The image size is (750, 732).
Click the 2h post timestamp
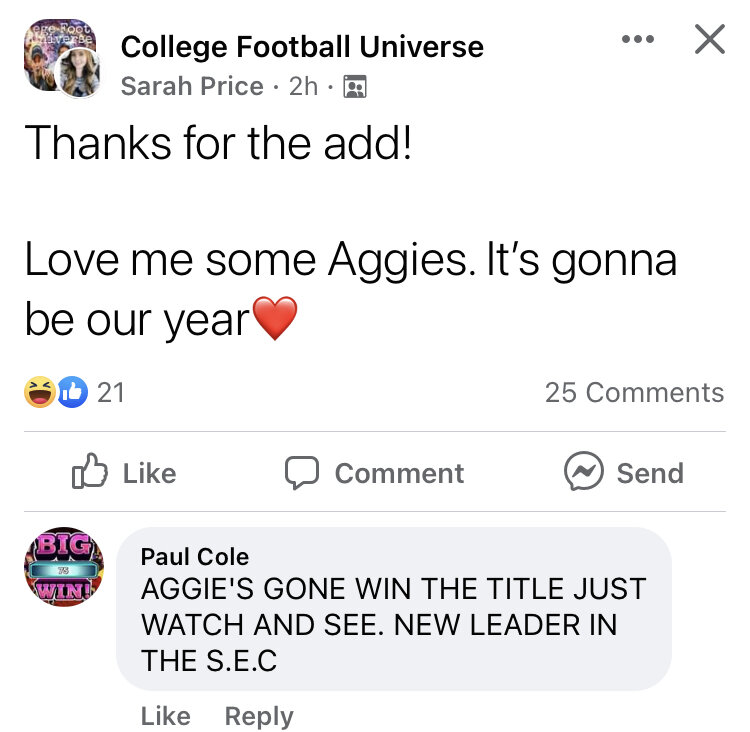point(302,87)
